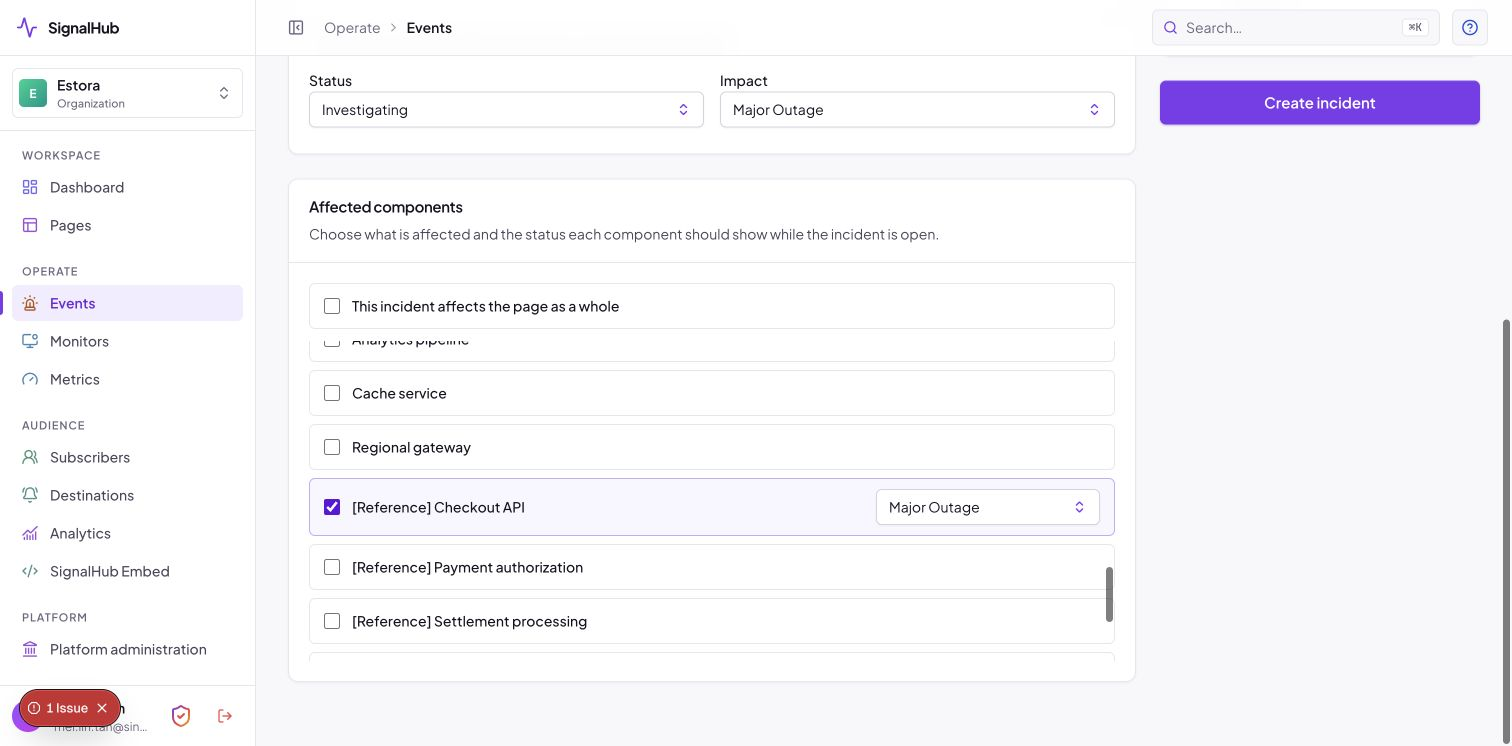The image size is (1512, 746).
Task: Enable the Regional gateway checkbox
Action: 332,447
